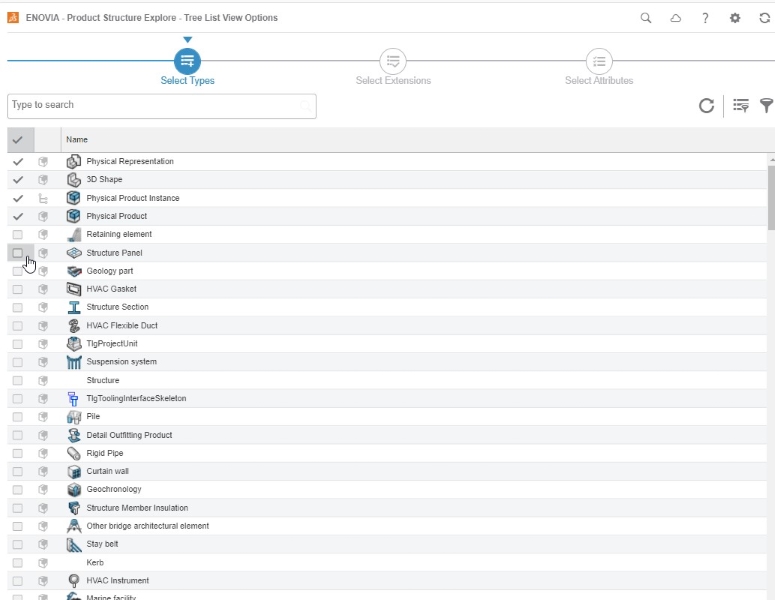Image resolution: width=775 pixels, height=600 pixels.
Task: Select the Geochronology row text
Action: (114, 489)
